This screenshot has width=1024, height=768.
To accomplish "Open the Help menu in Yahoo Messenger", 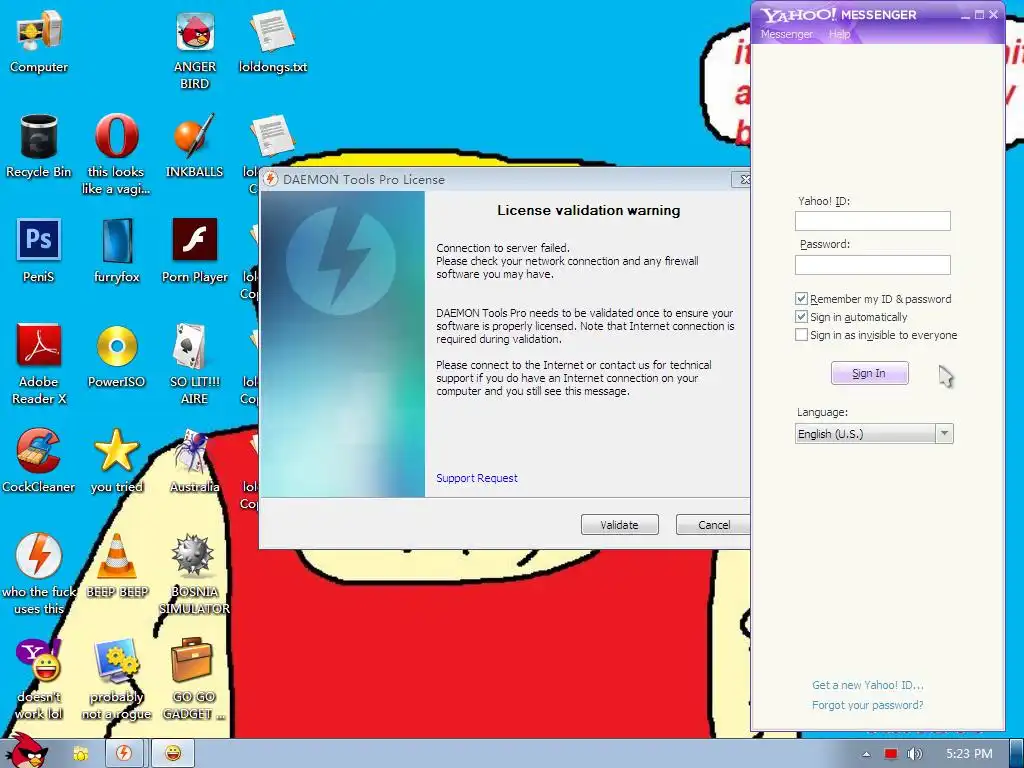I will pos(839,34).
